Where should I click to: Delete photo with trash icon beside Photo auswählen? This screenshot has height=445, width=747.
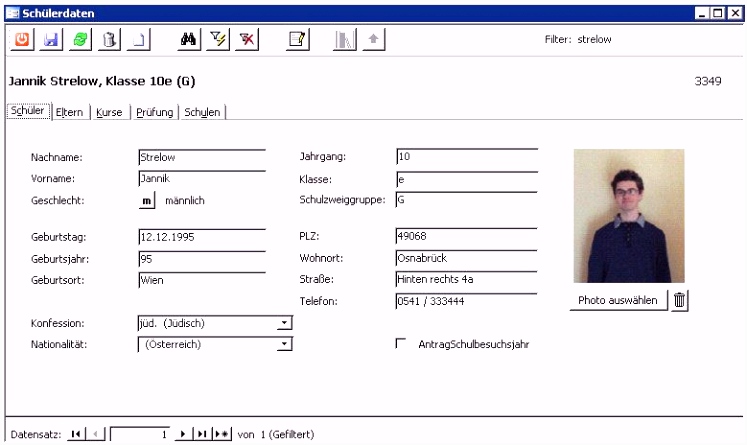coord(679,300)
